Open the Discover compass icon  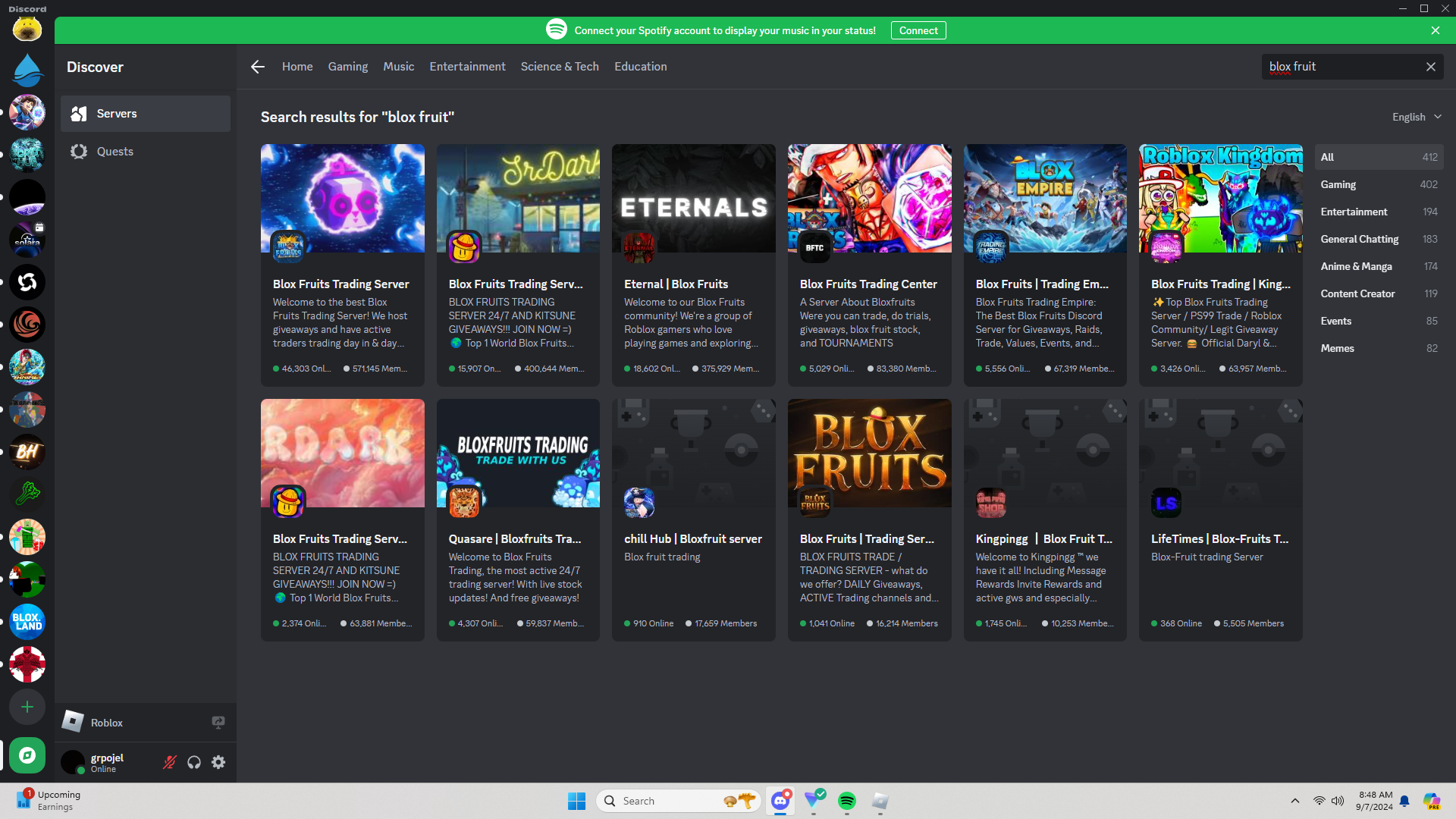[x=27, y=755]
